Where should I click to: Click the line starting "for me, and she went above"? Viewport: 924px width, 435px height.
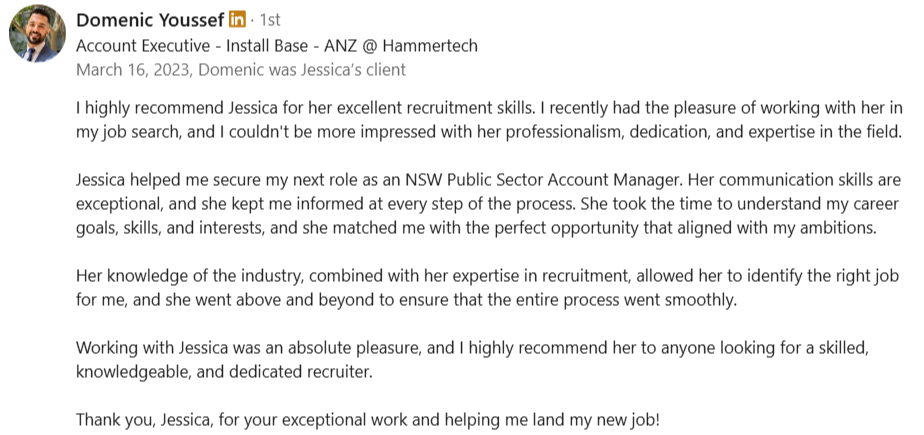(x=407, y=300)
